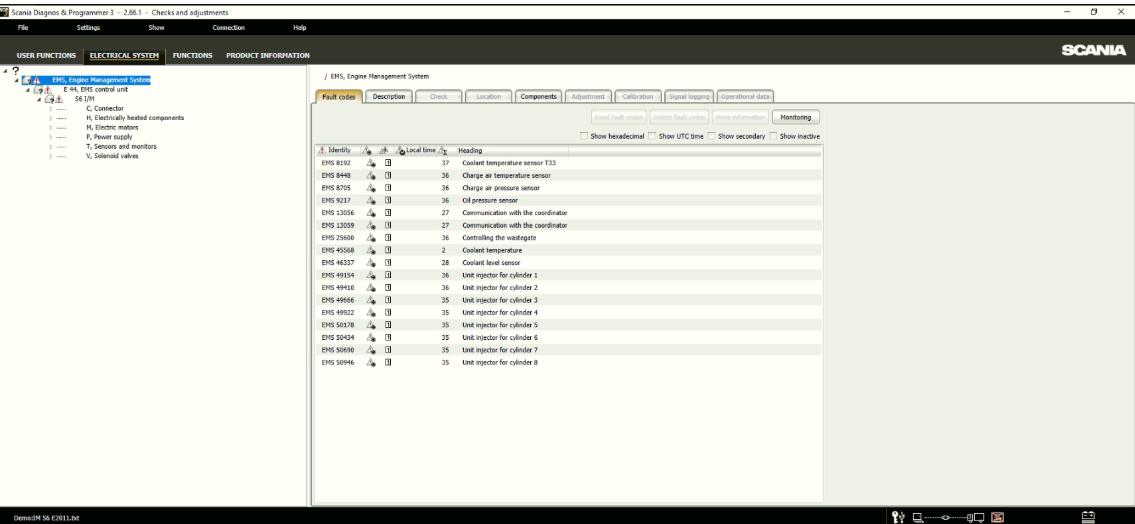
Task: Select the Fault codes tab
Action: tap(339, 97)
